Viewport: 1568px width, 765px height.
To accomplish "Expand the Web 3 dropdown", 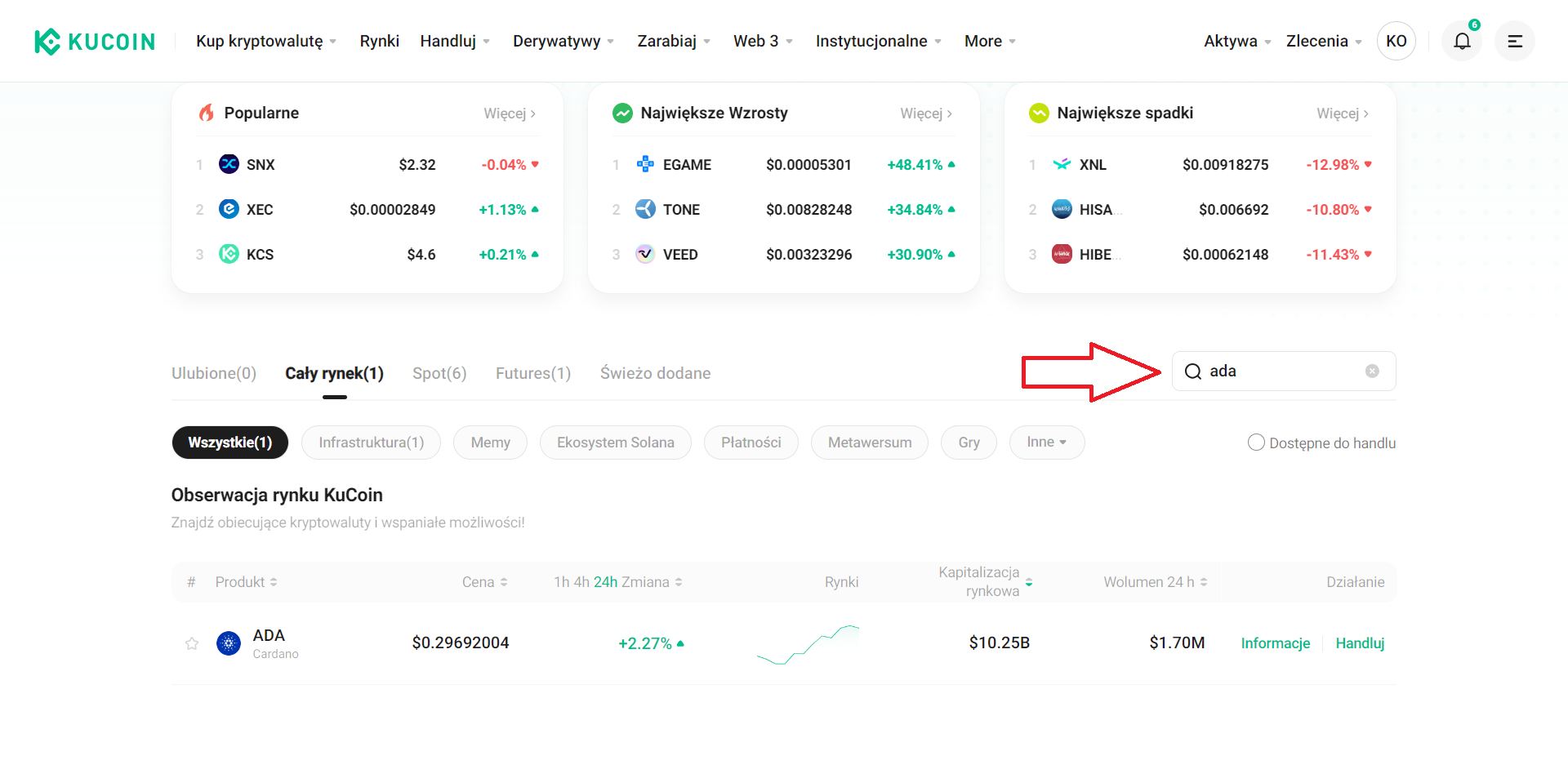I will pyautogui.click(x=763, y=41).
